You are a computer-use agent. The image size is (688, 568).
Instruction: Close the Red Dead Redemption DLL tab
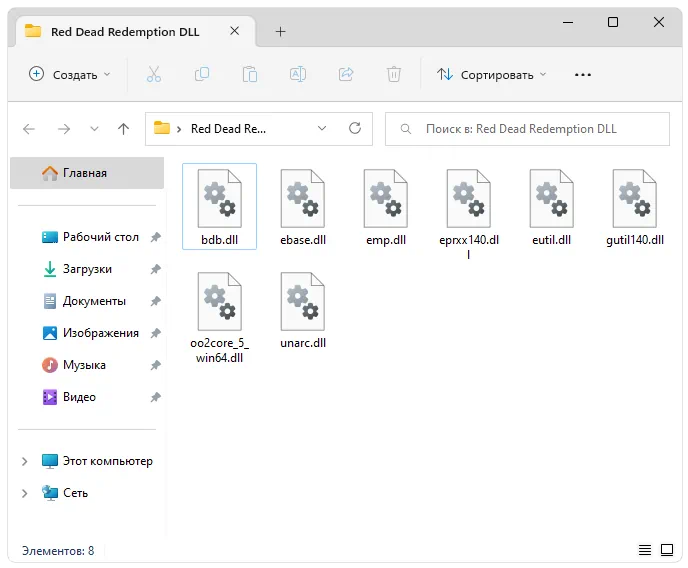coord(235,31)
